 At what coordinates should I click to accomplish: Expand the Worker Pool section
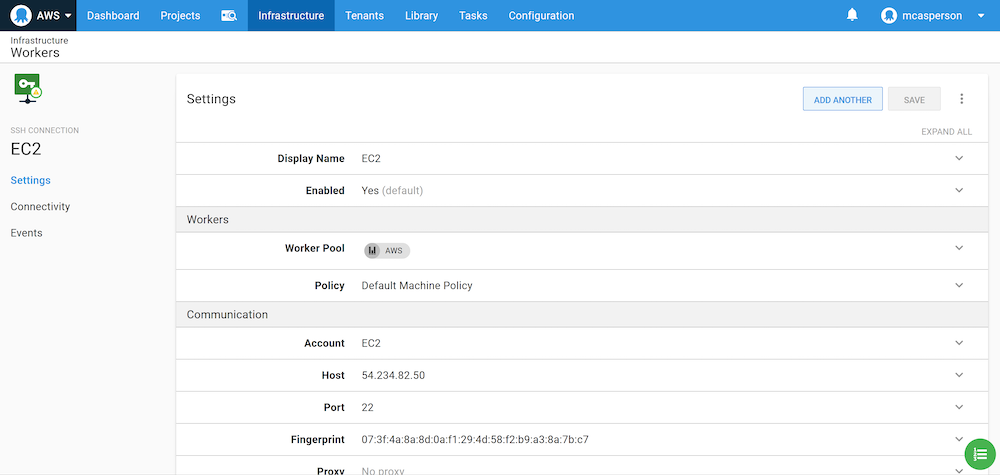[x=958, y=248]
